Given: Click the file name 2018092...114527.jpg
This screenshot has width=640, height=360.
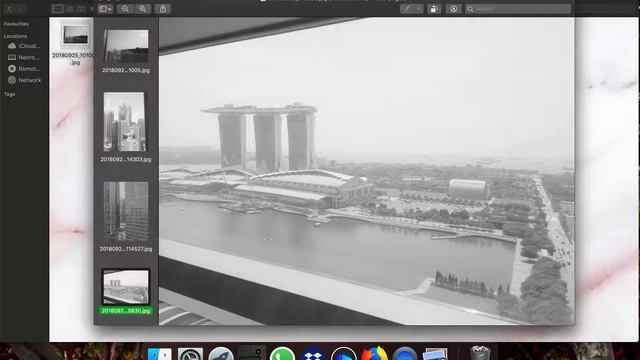Looking at the screenshot, I should (126, 249).
